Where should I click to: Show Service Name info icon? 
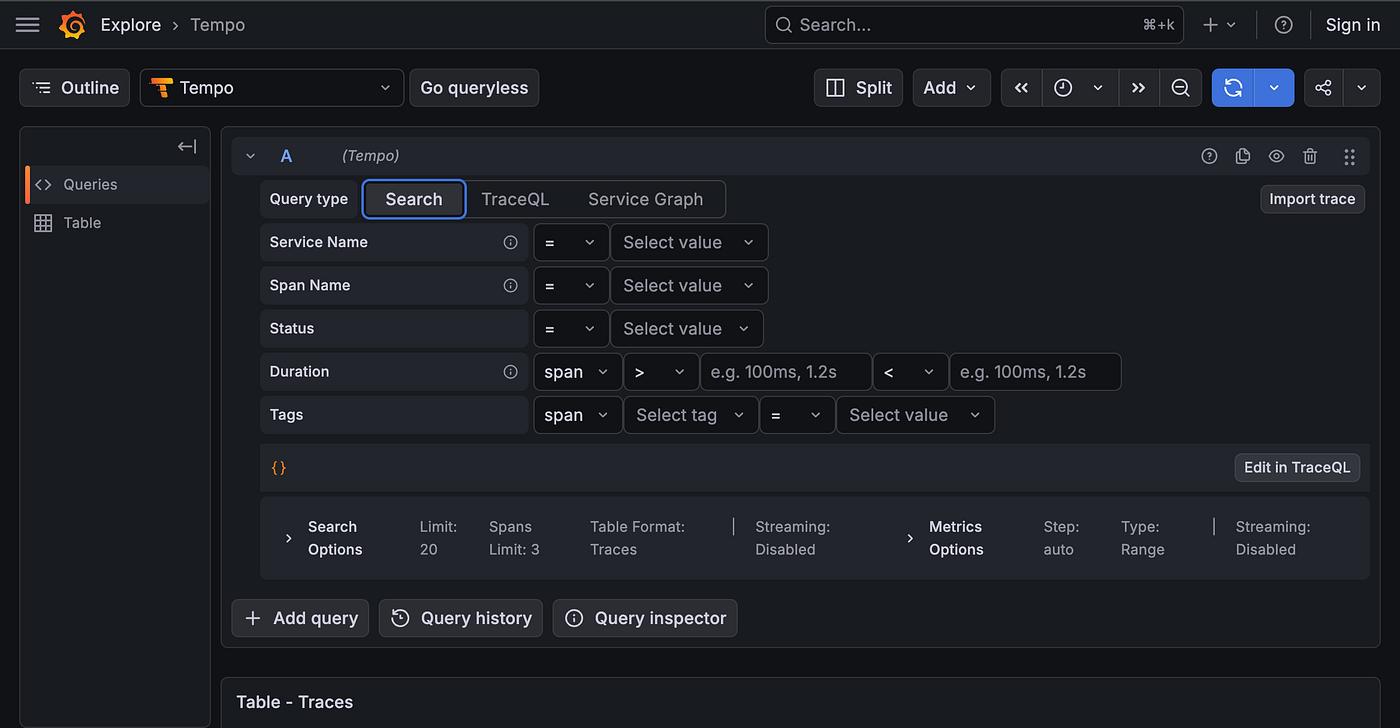coord(510,242)
